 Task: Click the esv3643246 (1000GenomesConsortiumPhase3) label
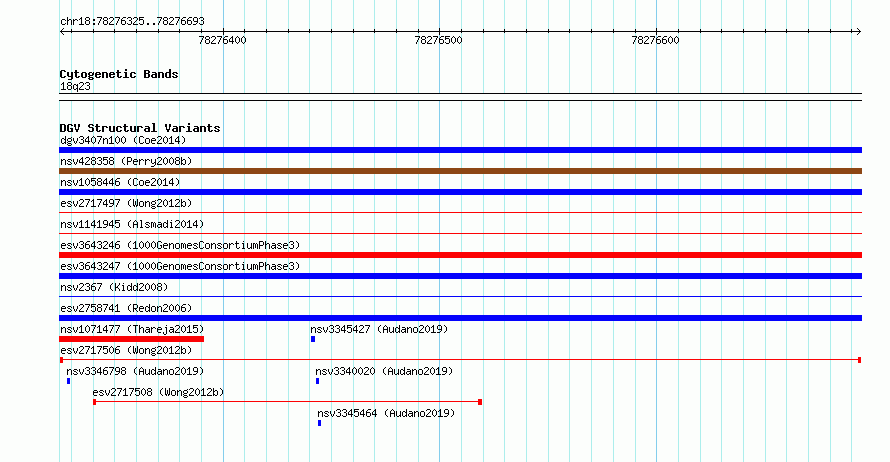click(180, 245)
